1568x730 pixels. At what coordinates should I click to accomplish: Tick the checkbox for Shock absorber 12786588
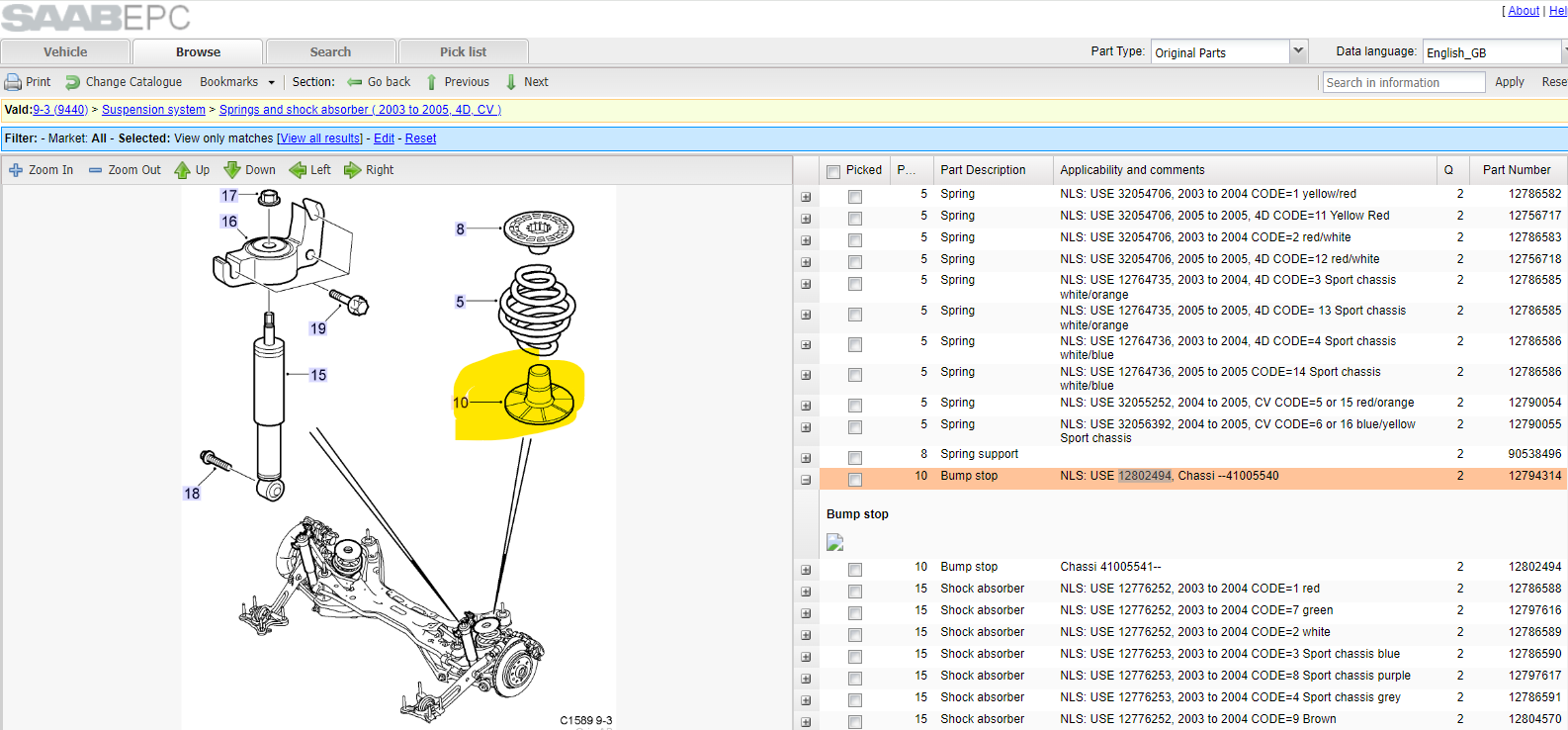[855, 592]
